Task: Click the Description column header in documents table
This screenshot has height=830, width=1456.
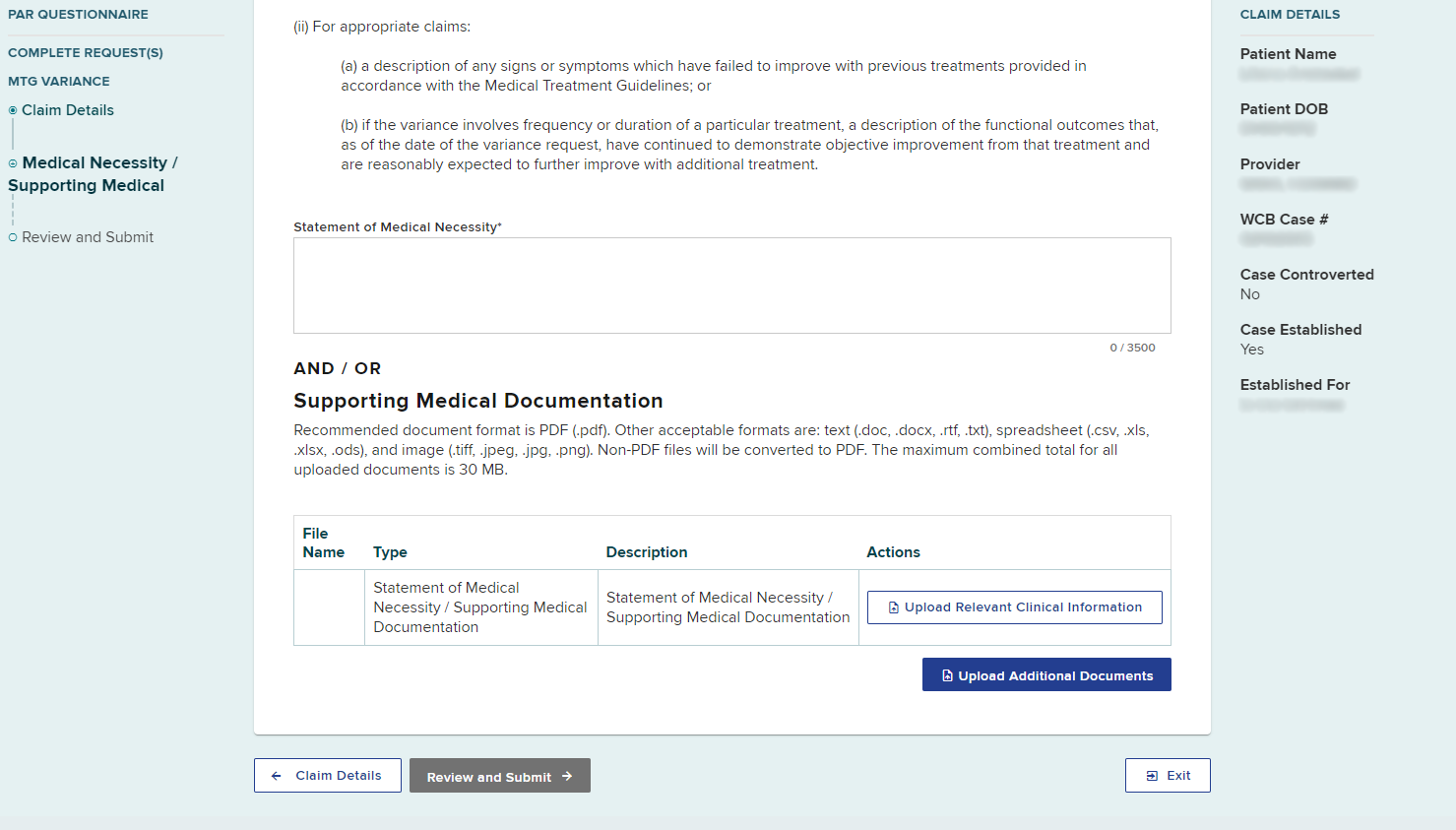Action: 647,552
